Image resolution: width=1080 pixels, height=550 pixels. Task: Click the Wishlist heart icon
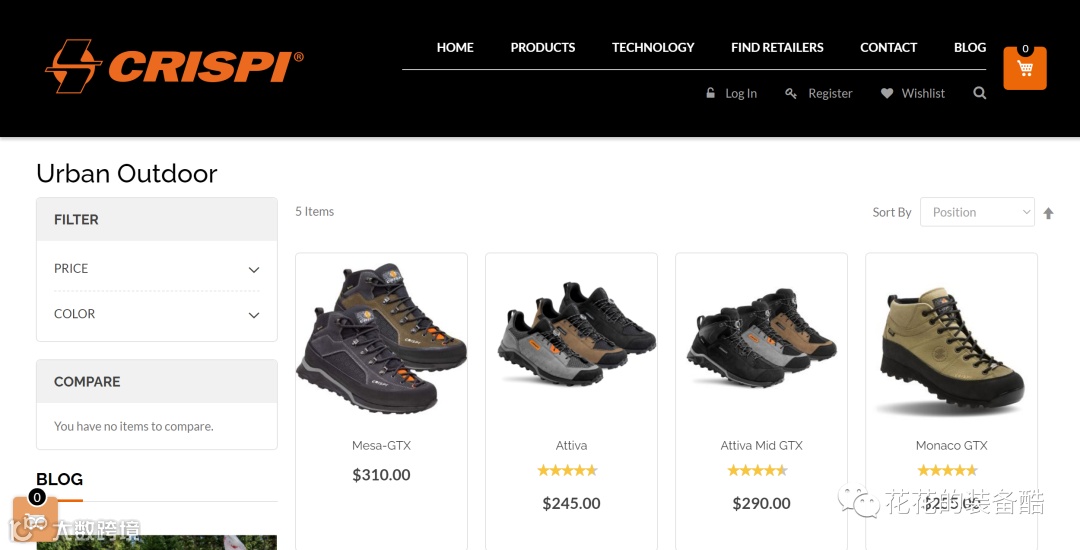887,93
